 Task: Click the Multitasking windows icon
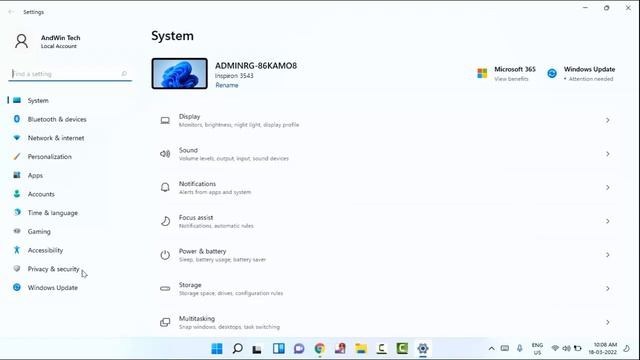[x=165, y=322]
